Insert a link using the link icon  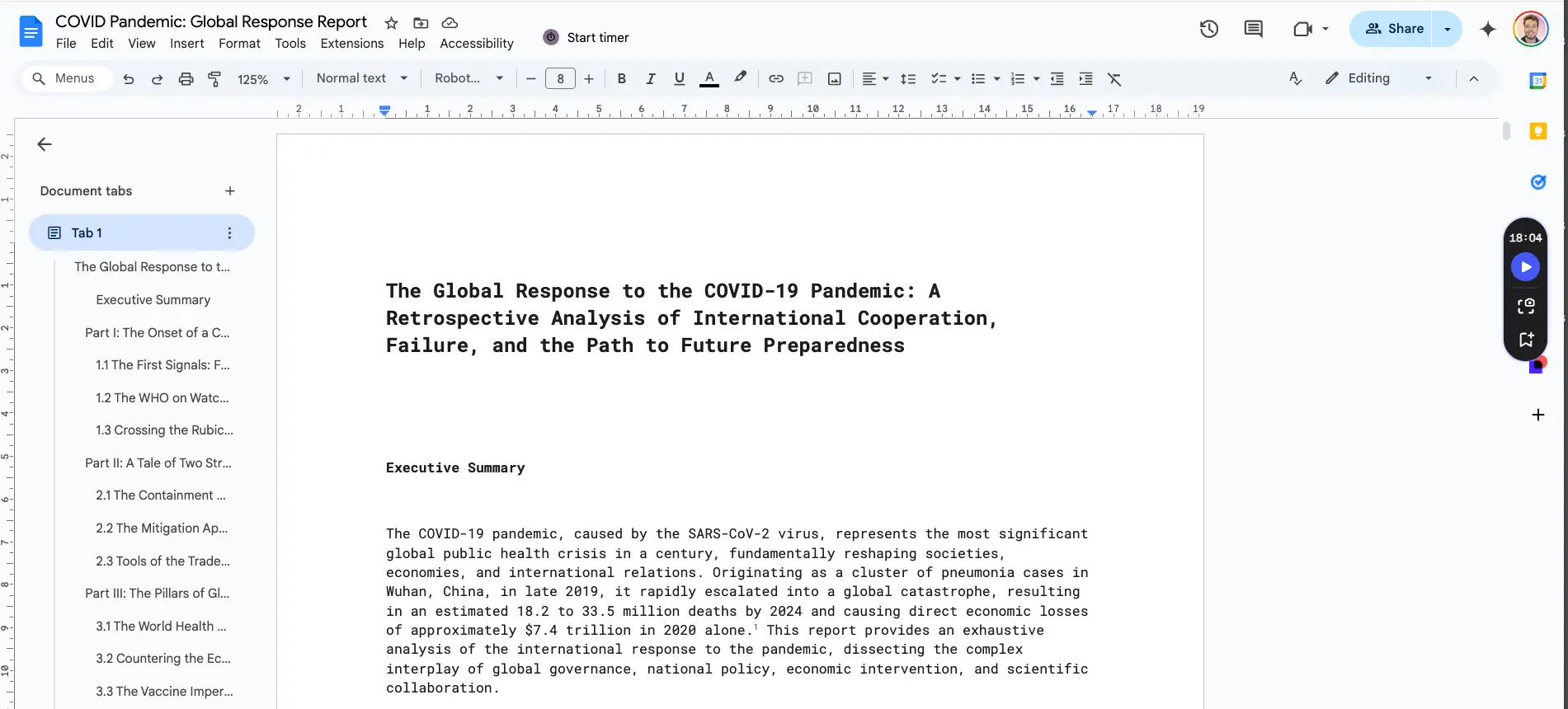(775, 79)
